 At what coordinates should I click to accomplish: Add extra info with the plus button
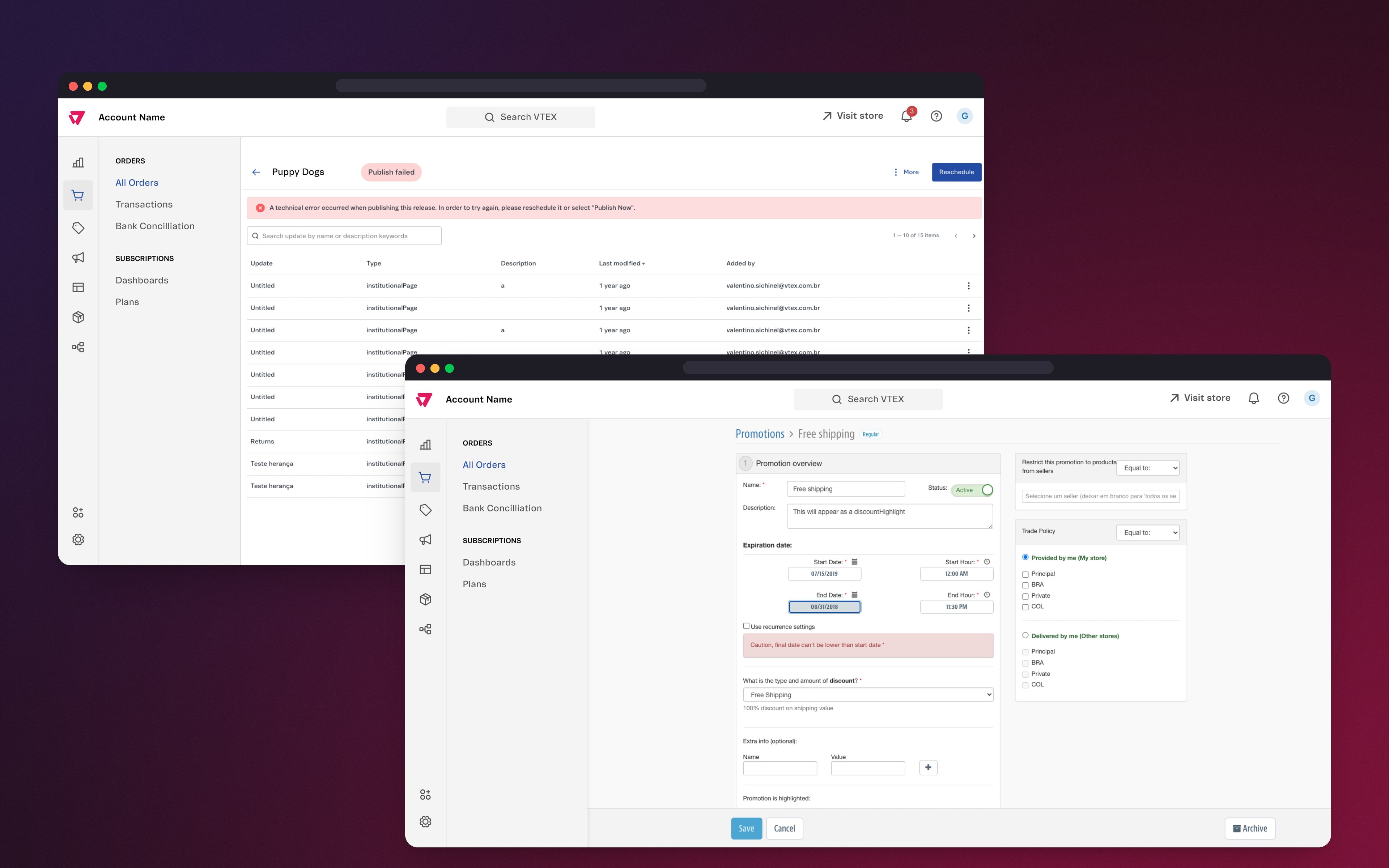point(928,767)
